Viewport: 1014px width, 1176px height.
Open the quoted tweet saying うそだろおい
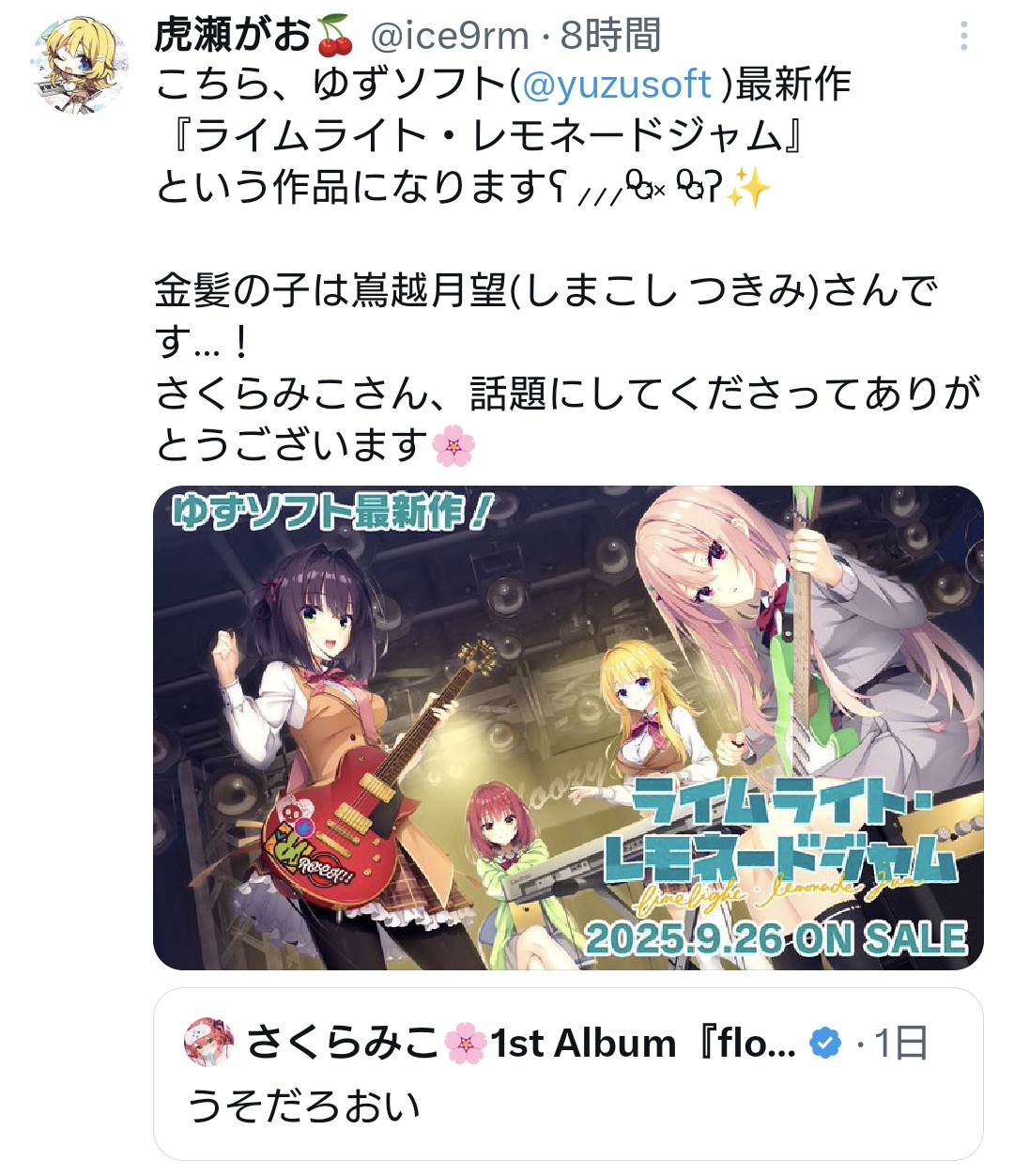(568, 1074)
